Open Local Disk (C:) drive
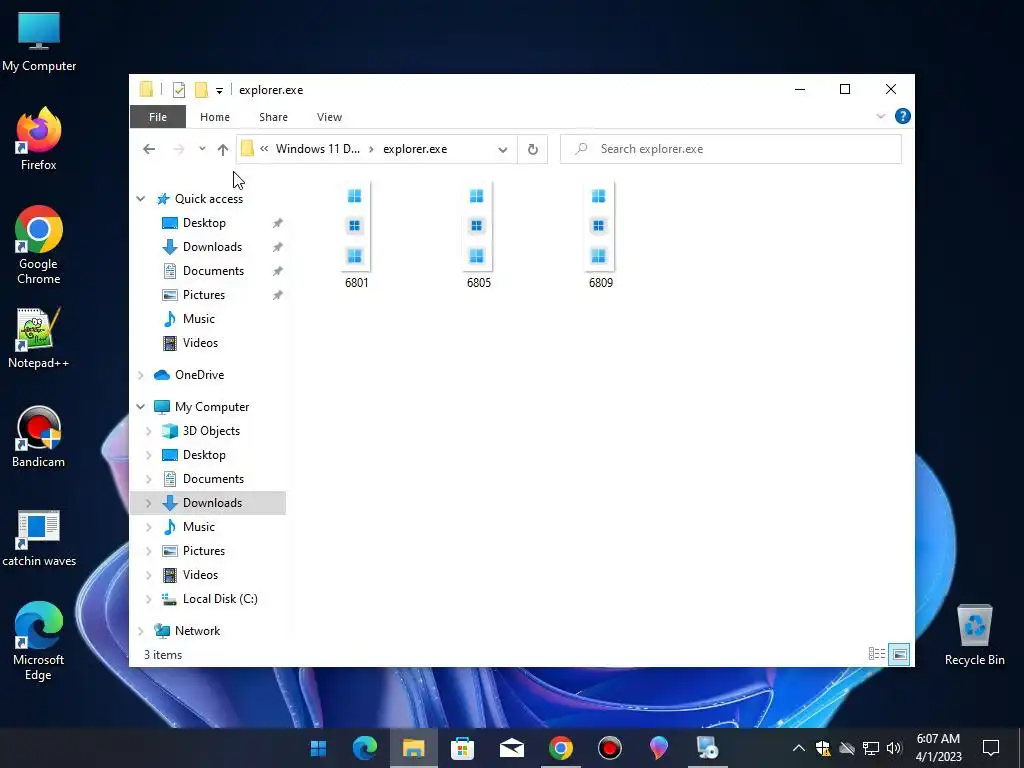The height and width of the screenshot is (768, 1024). 220,599
